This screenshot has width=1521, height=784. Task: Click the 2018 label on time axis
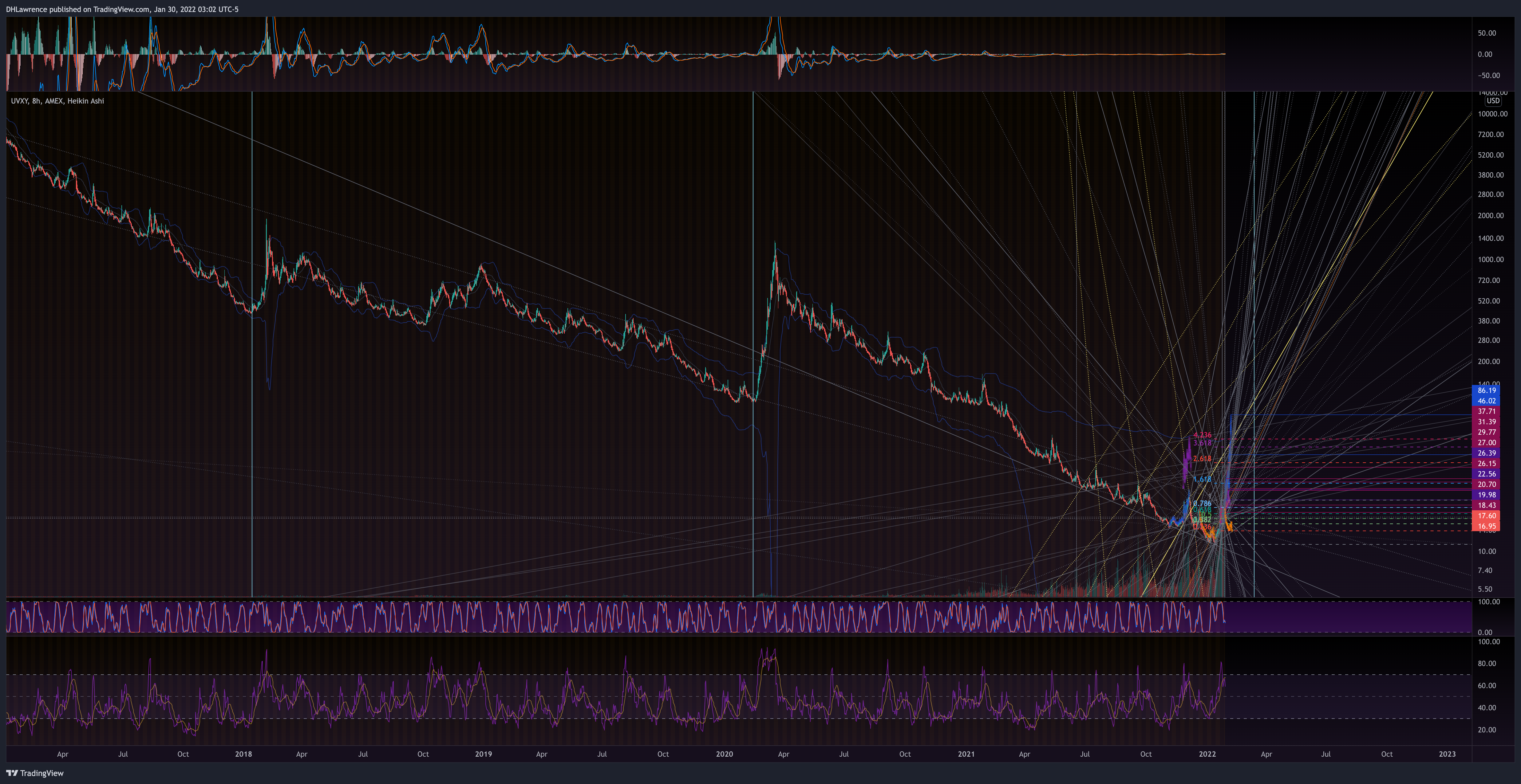[x=243, y=755]
